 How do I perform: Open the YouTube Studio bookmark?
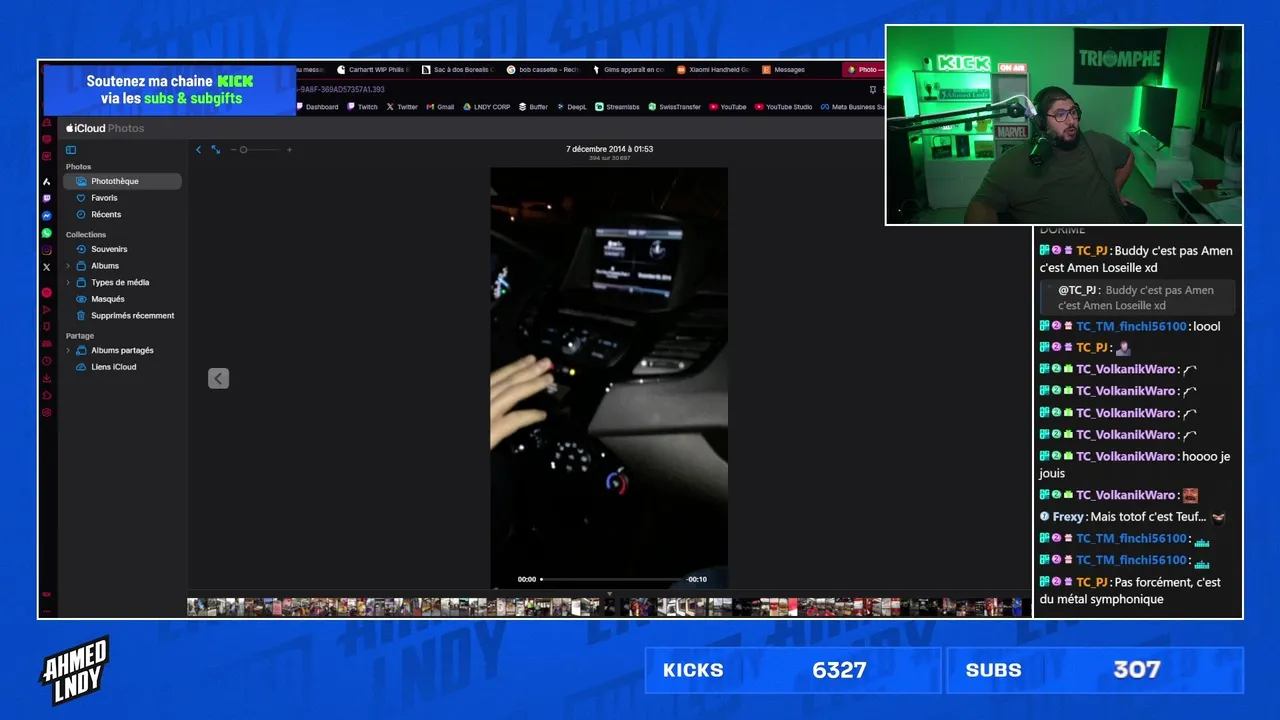tap(784, 107)
